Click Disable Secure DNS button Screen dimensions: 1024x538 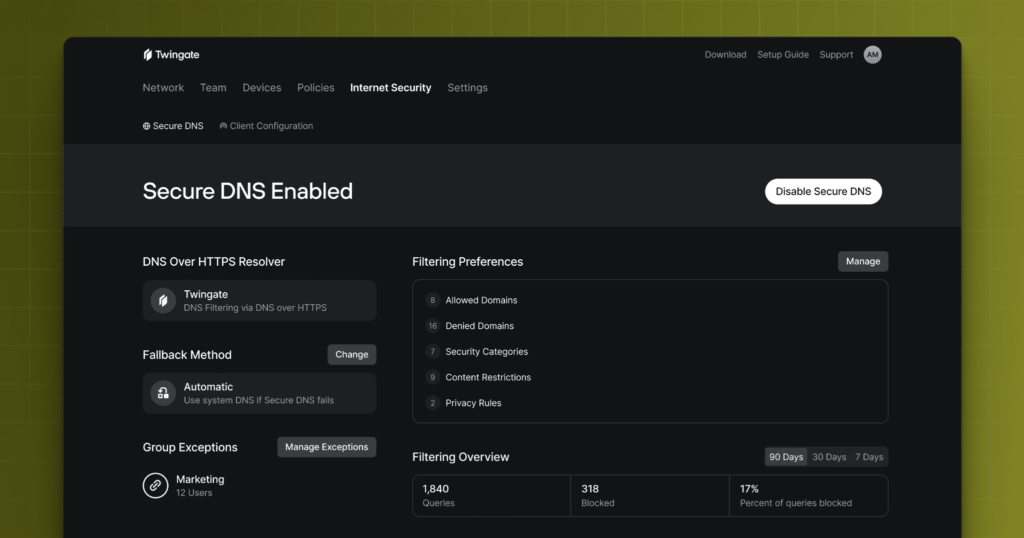824,191
